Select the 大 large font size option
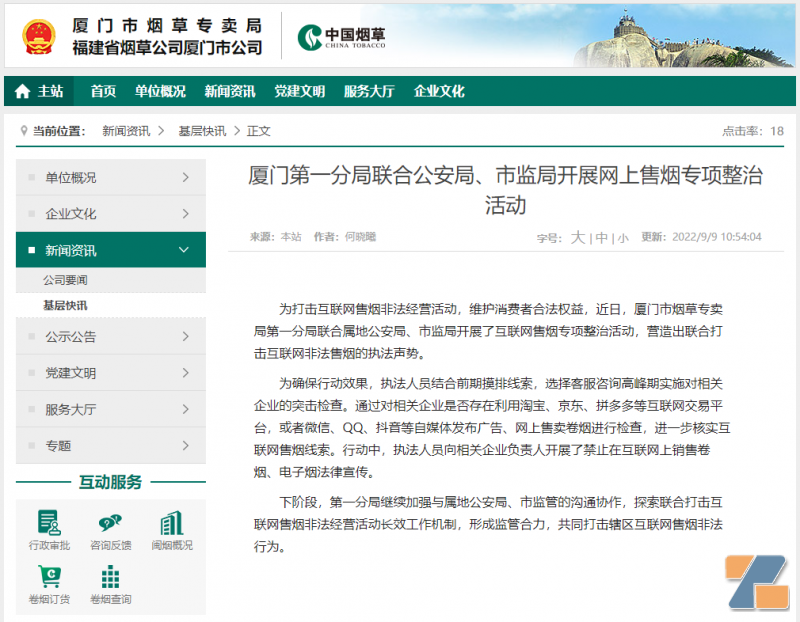The image size is (800, 622). pos(578,237)
